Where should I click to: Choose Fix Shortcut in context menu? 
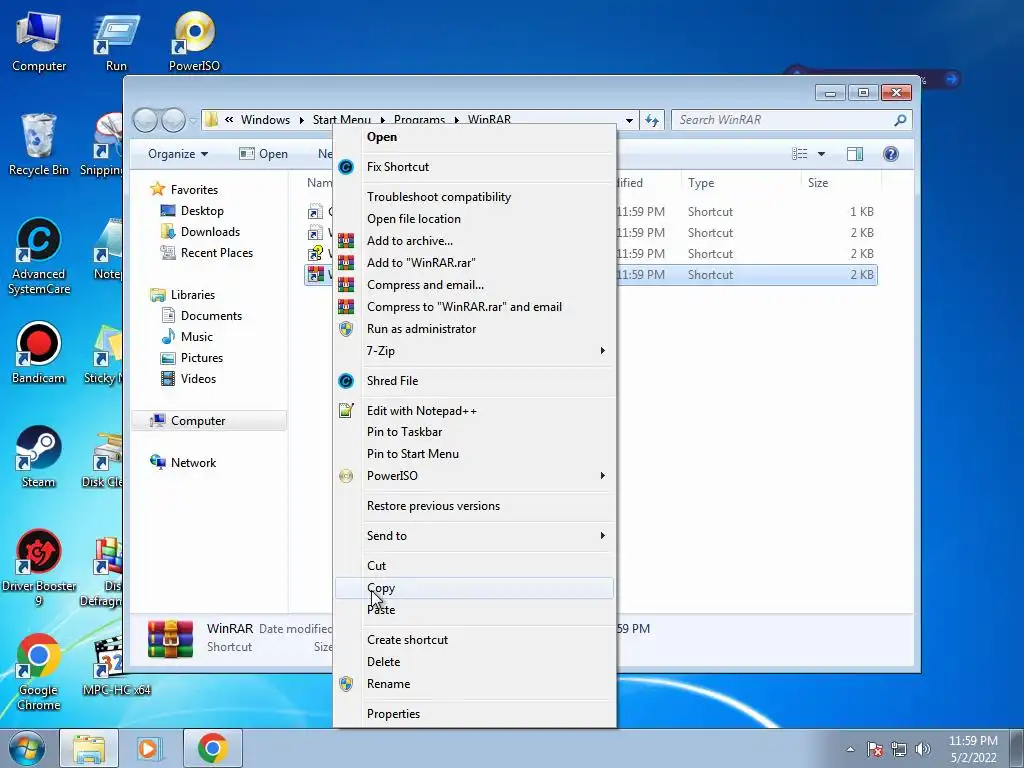(475, 167)
